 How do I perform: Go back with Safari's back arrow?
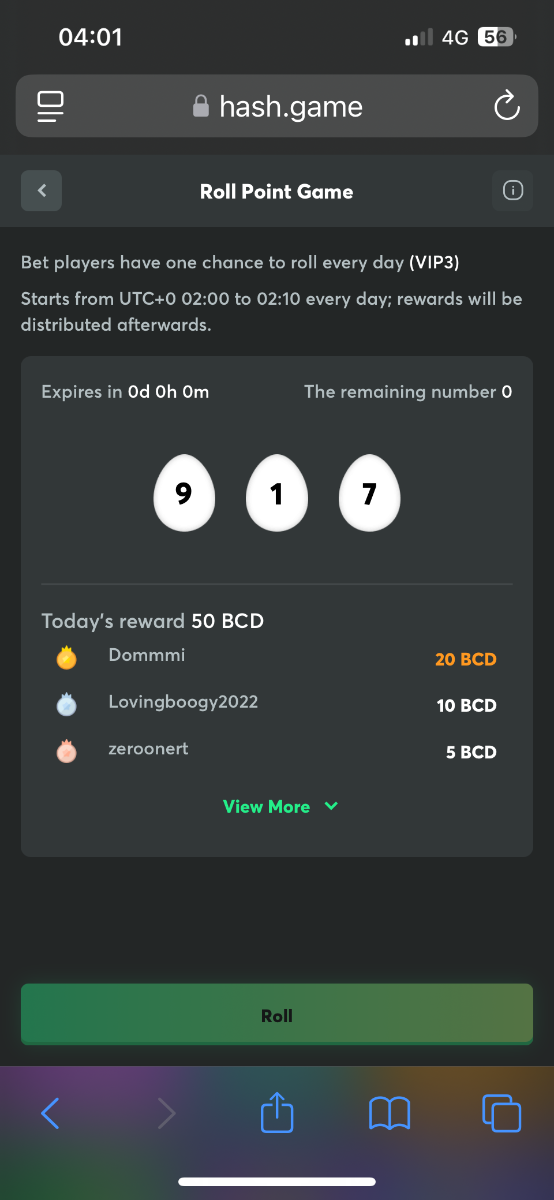tap(50, 1113)
